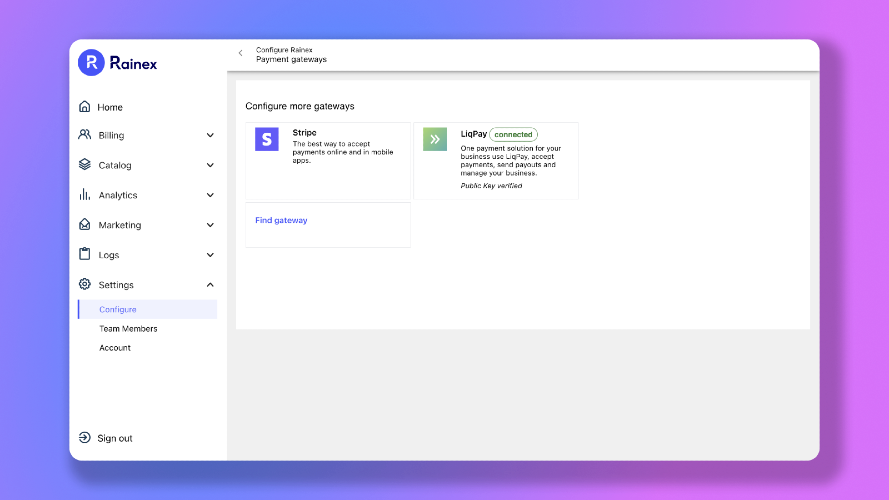Expand the Marketing menu chevron
This screenshot has height=500, width=889.
pos(210,225)
